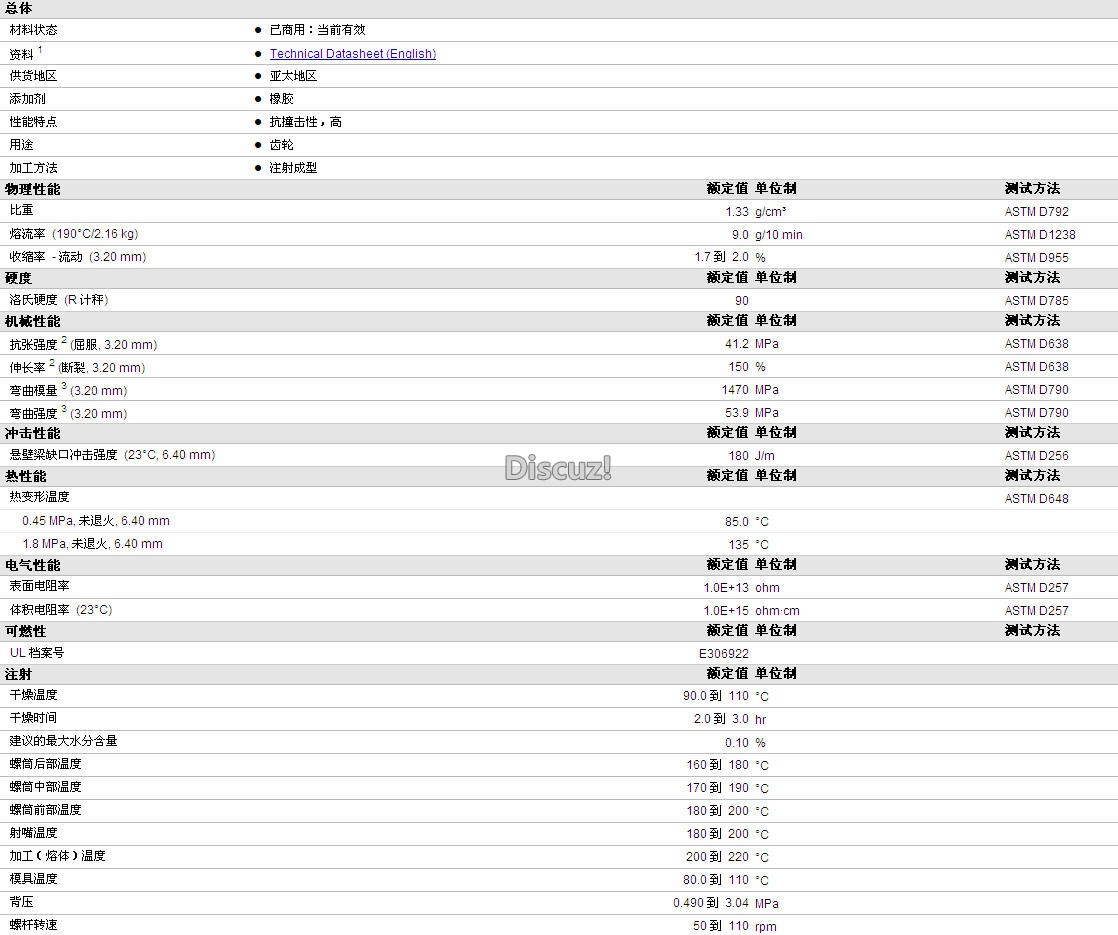This screenshot has width=1118, height=935.
Task: Select the 41.2 tensile strength value
Action: (x=737, y=344)
